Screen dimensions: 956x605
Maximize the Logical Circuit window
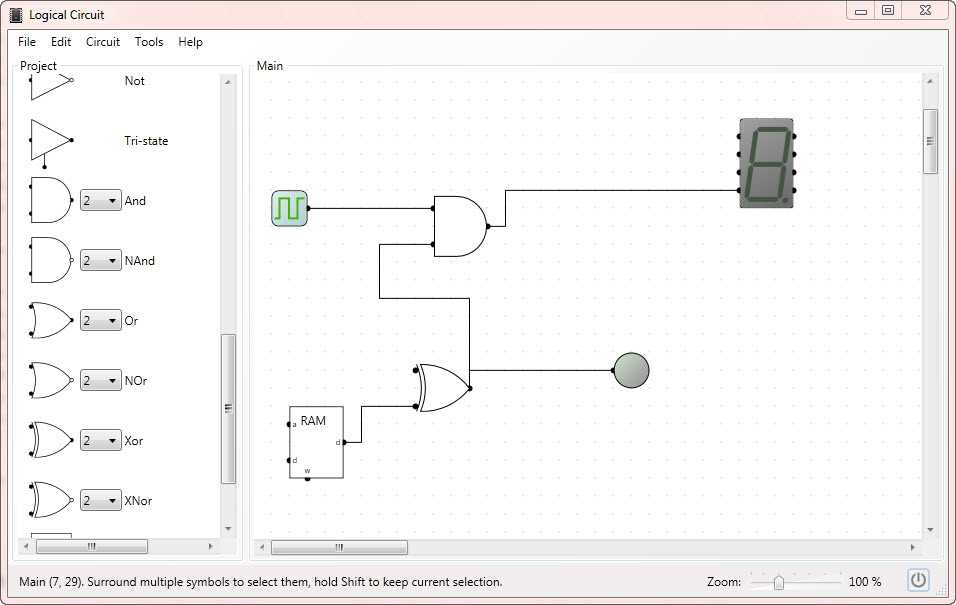tap(888, 10)
